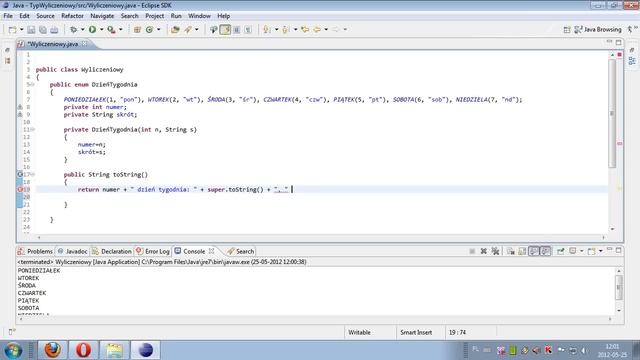Switch to the Declaration tab
This screenshot has height=360, width=640.
point(111,251)
